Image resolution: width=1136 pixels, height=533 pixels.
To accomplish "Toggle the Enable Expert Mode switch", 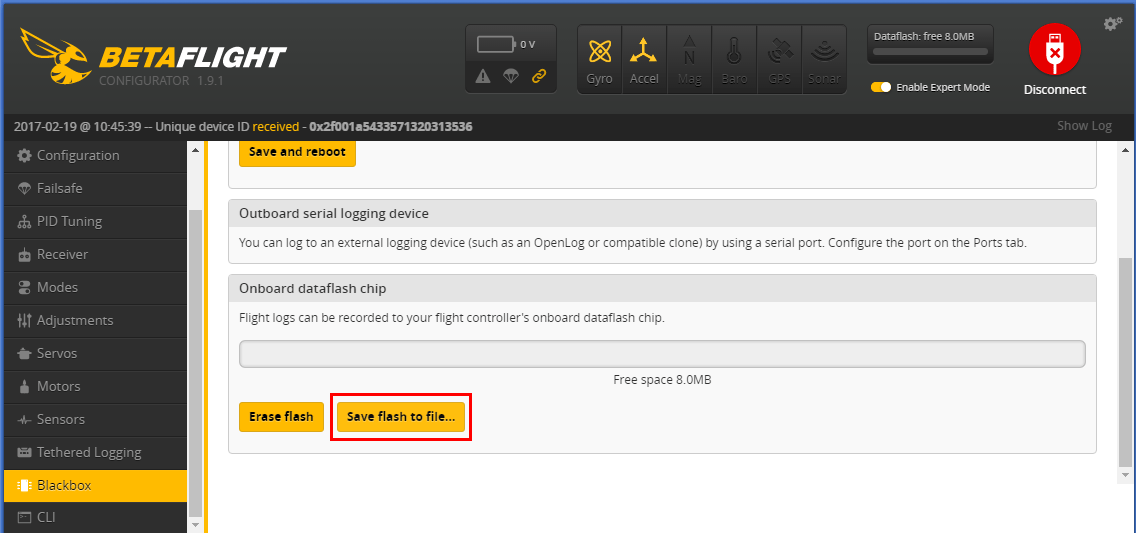I will pos(881,87).
